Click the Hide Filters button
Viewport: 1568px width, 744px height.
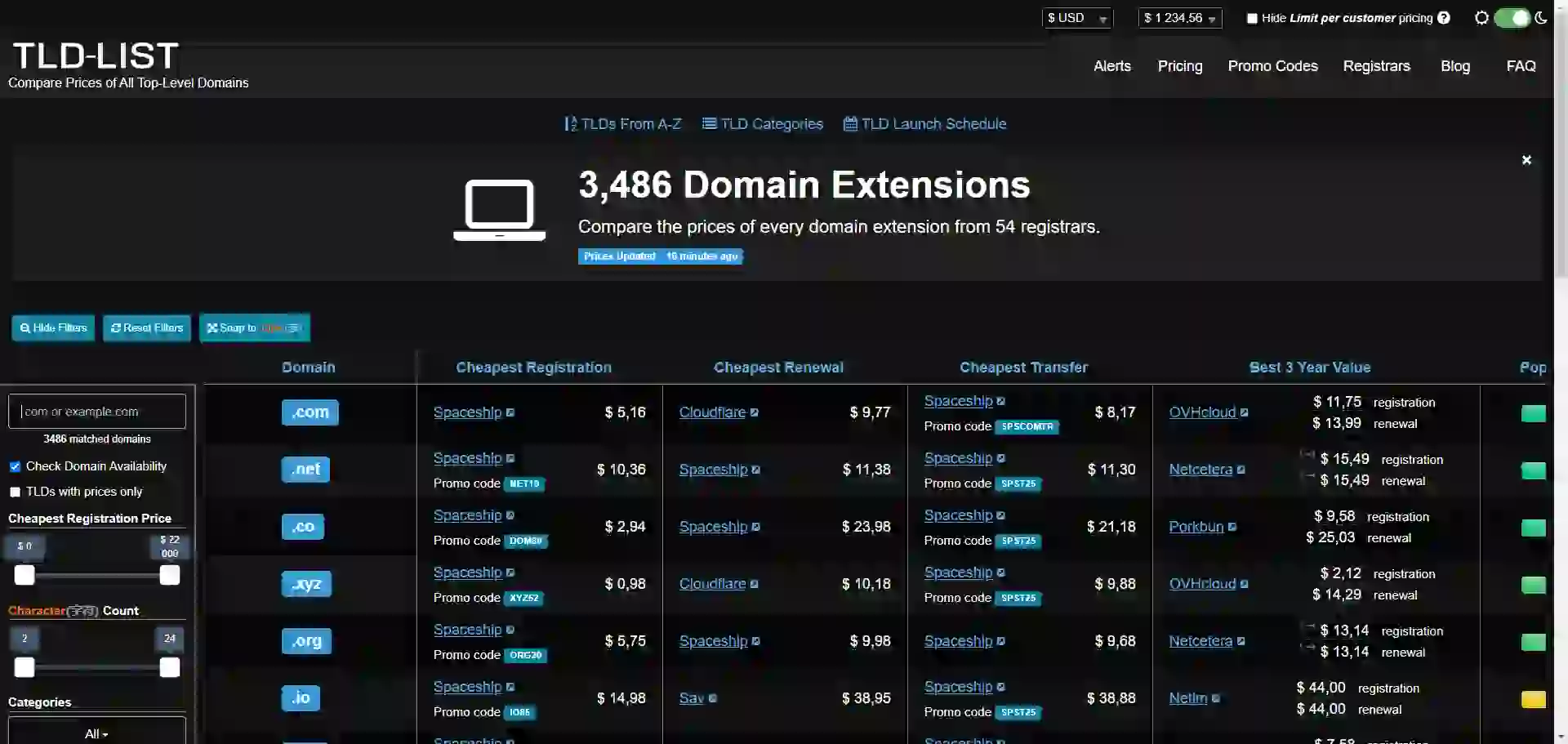(53, 328)
